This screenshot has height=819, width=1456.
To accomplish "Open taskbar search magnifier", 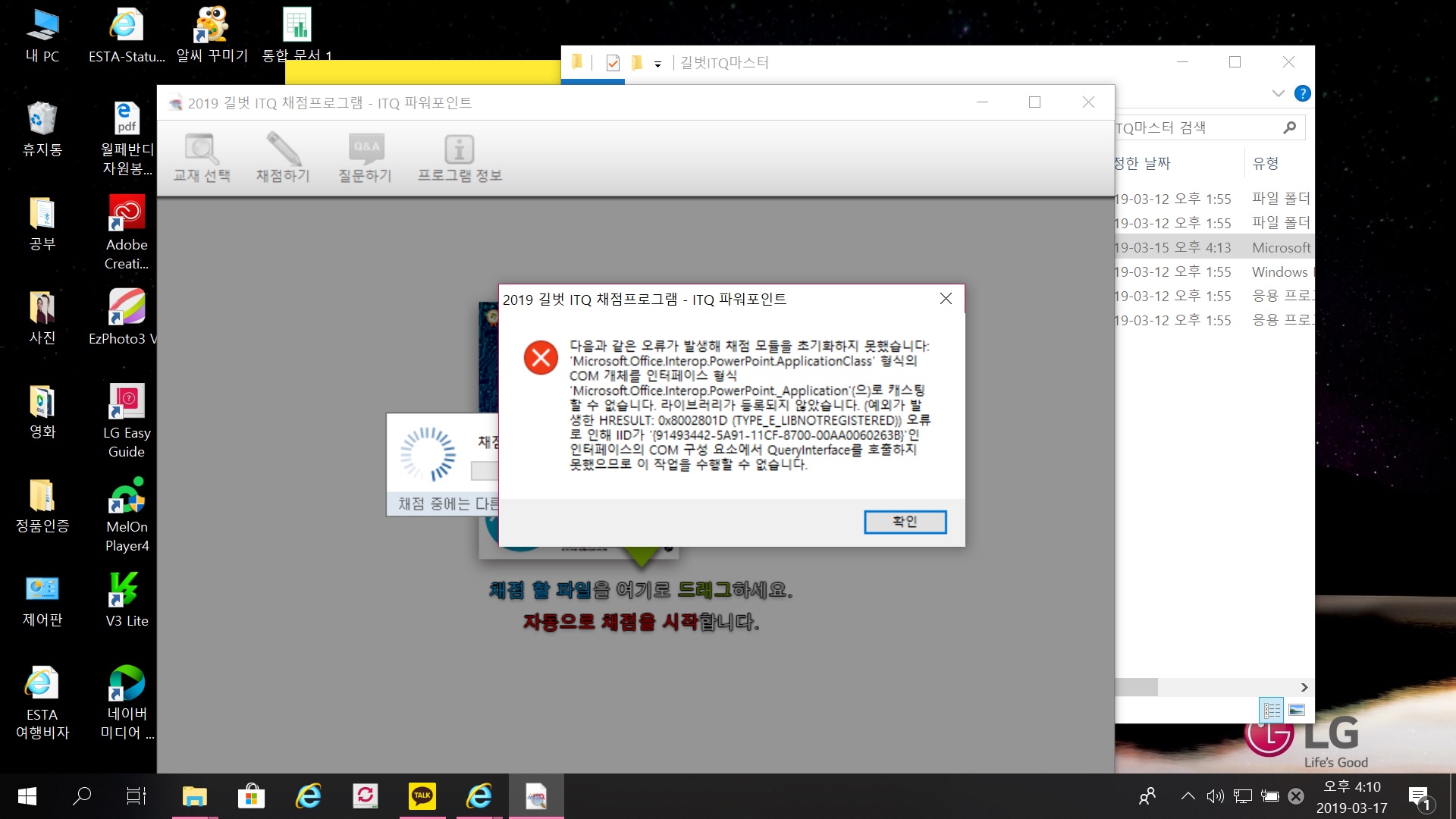I will pos(82,796).
